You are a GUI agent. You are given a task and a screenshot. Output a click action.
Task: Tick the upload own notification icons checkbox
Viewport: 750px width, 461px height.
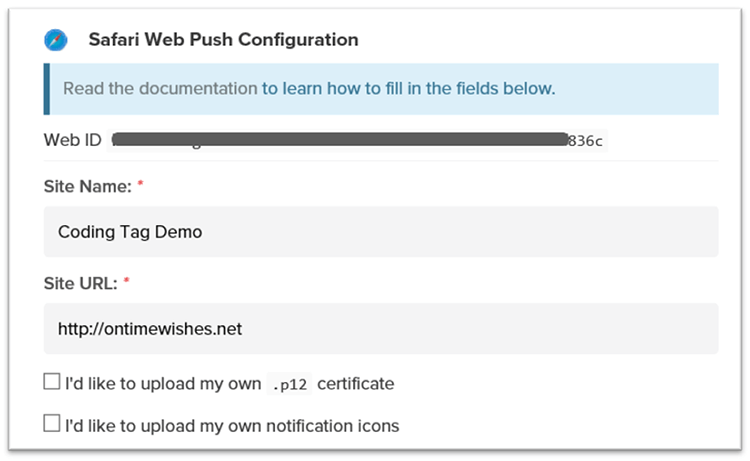[52, 424]
